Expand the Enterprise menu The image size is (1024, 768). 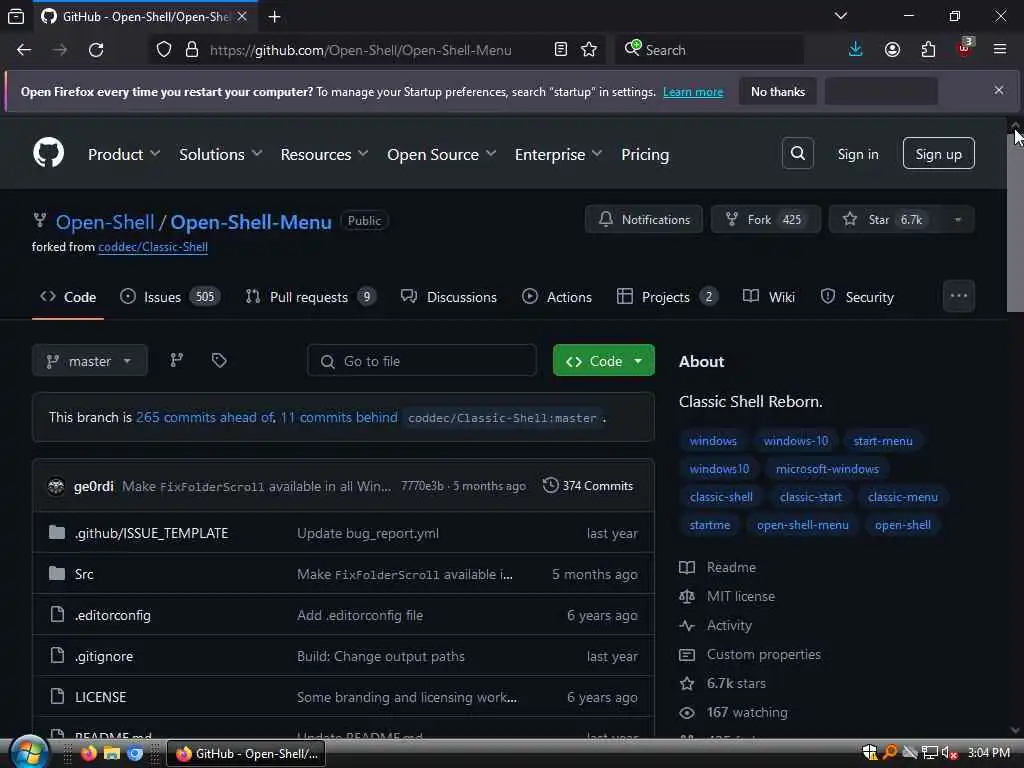tap(558, 155)
